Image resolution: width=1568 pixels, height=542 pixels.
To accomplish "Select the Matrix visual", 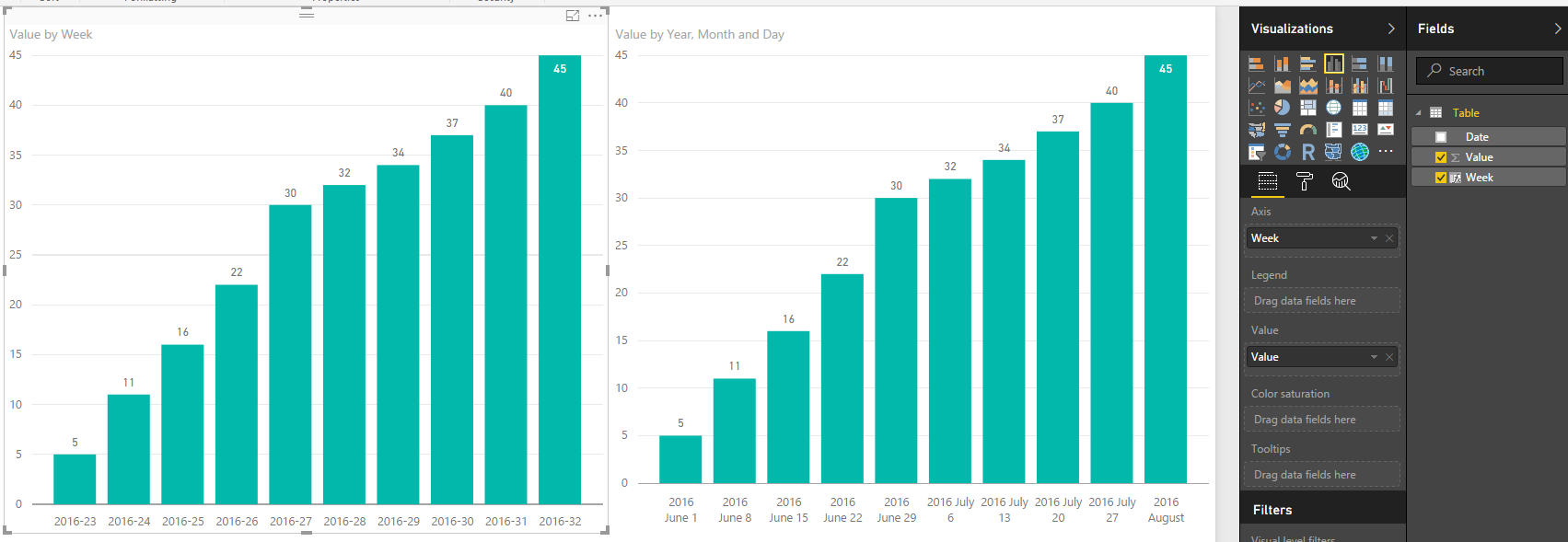I will (x=1386, y=108).
